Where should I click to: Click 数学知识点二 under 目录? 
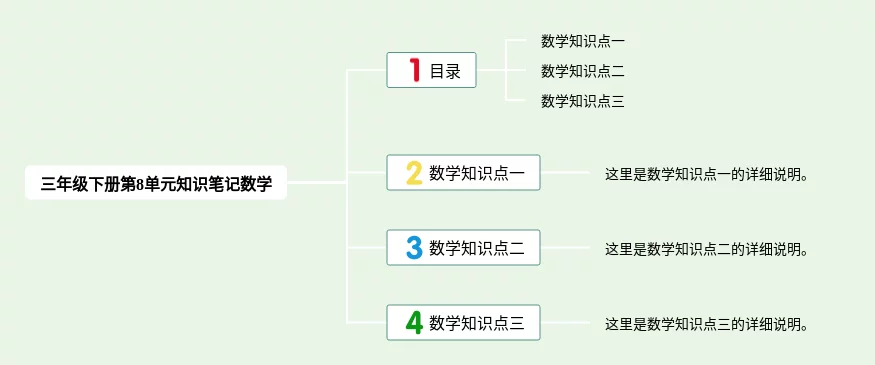(x=583, y=71)
